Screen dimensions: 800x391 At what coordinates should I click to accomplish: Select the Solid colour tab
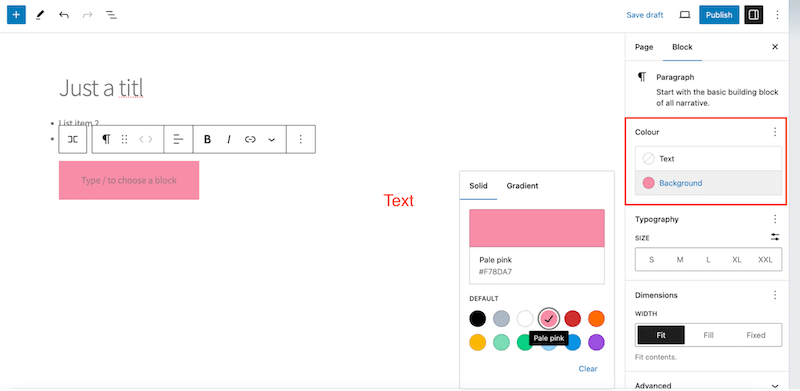[x=479, y=186]
